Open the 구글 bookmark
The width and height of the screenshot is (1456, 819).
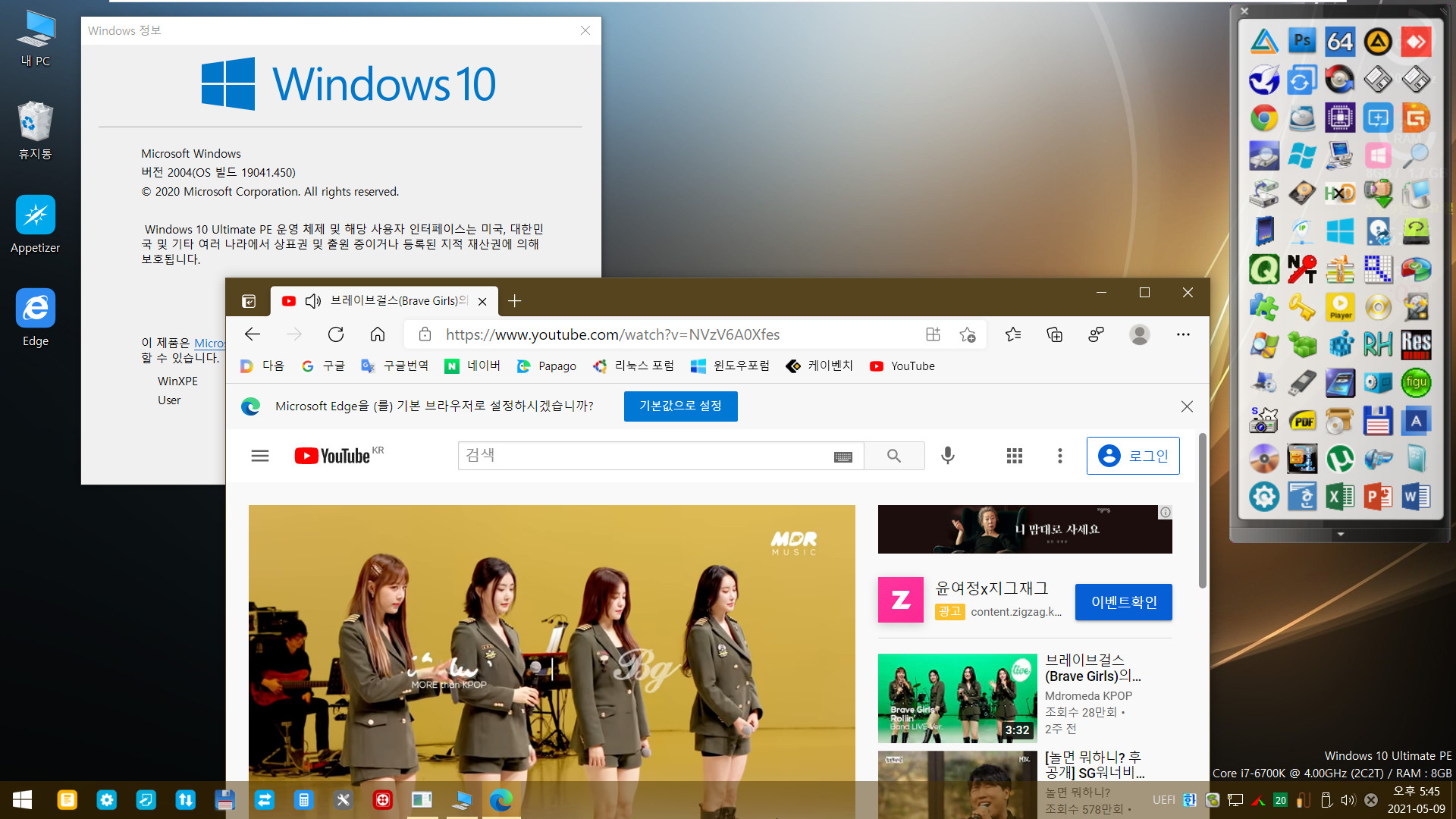(x=323, y=366)
